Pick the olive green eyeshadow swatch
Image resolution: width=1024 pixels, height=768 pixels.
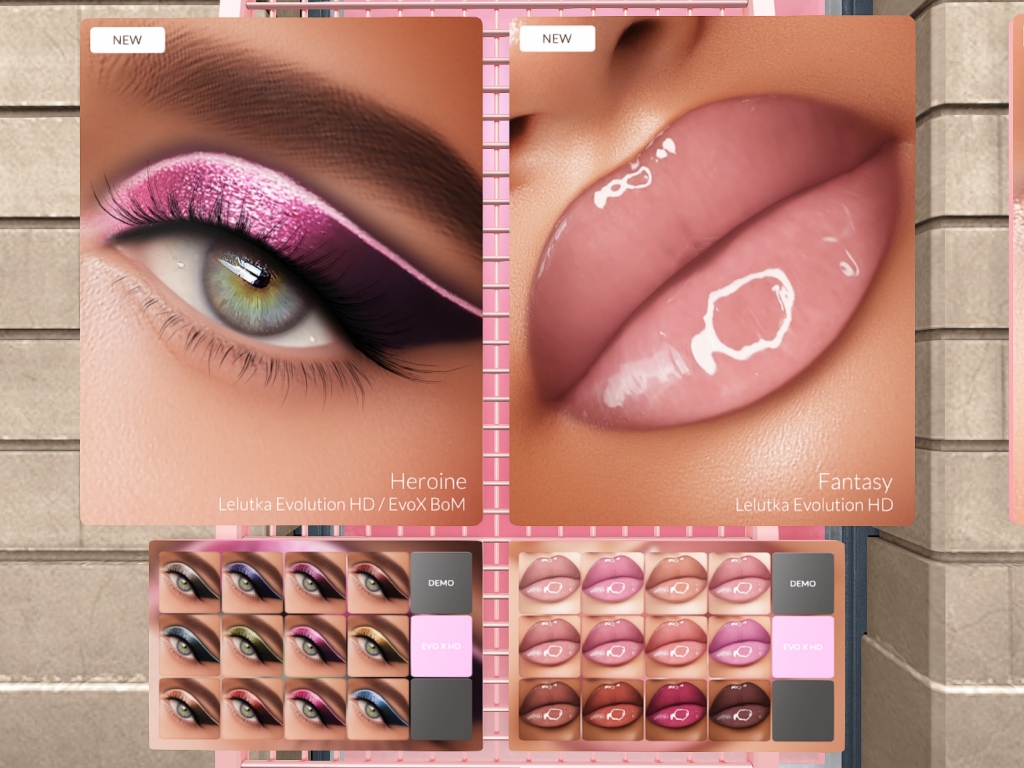(252, 646)
